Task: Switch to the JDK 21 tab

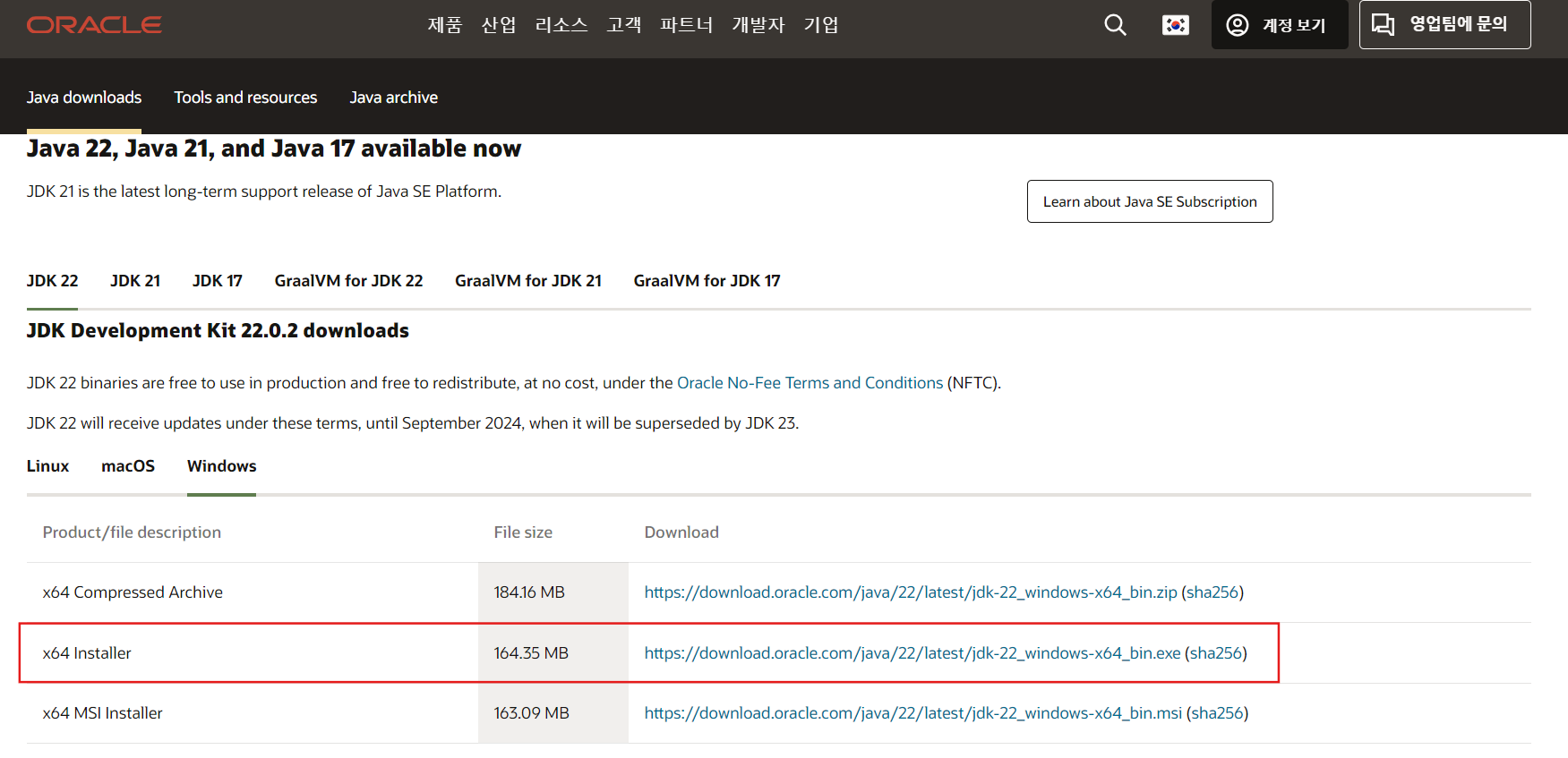Action: tap(135, 281)
